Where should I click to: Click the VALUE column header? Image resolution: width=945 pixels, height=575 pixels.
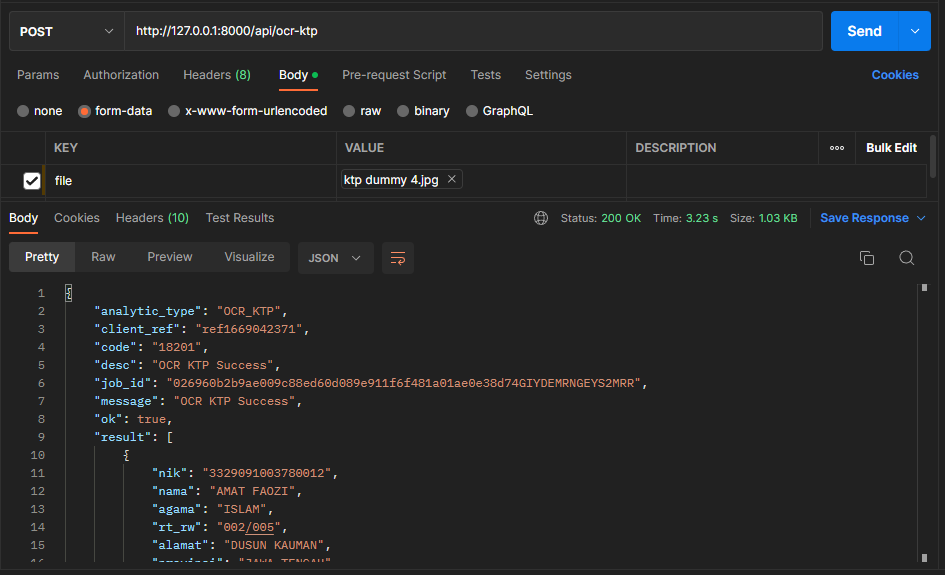click(x=364, y=148)
